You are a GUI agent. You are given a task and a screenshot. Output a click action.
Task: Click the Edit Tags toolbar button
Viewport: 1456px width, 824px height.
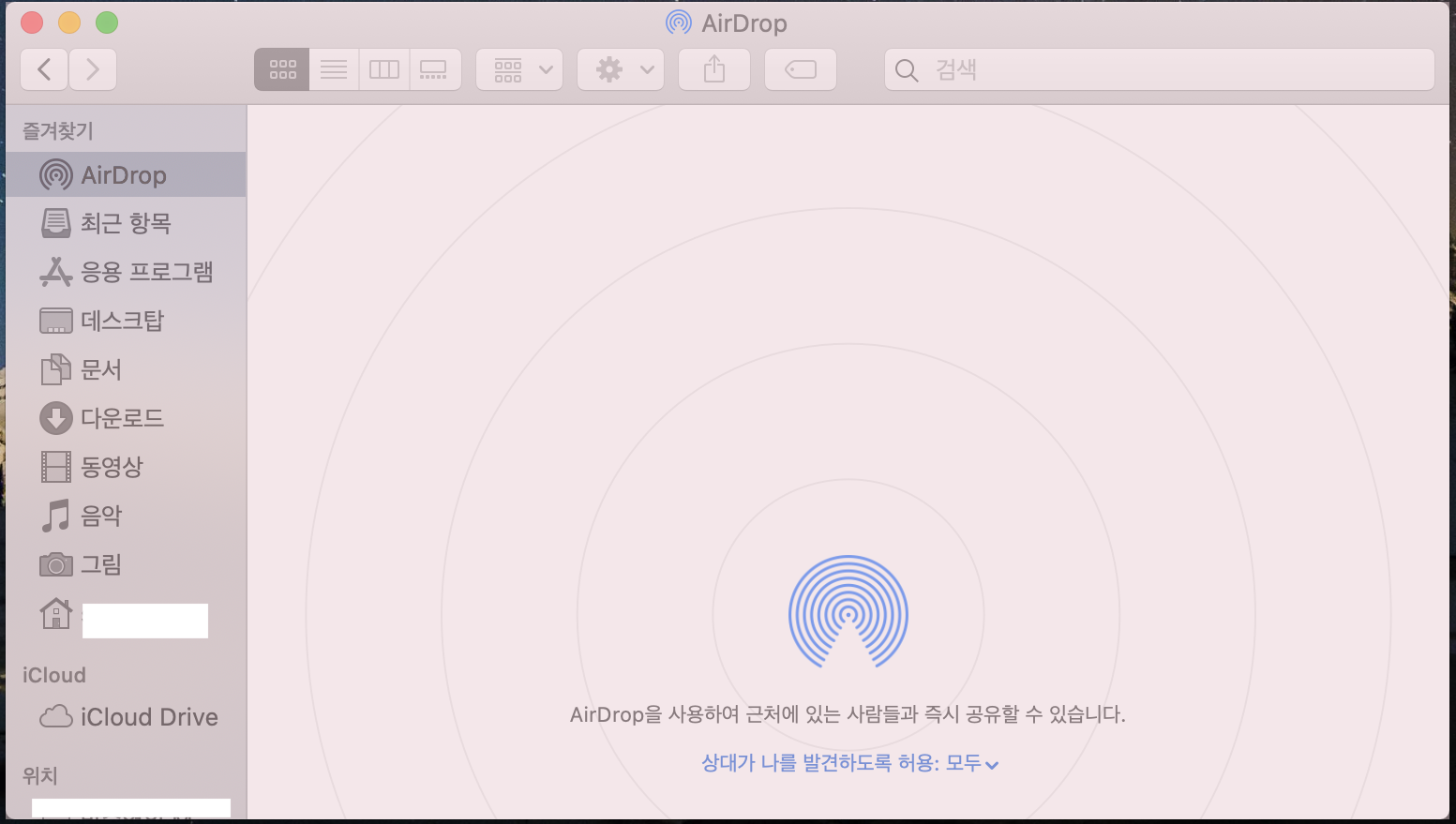[x=801, y=69]
